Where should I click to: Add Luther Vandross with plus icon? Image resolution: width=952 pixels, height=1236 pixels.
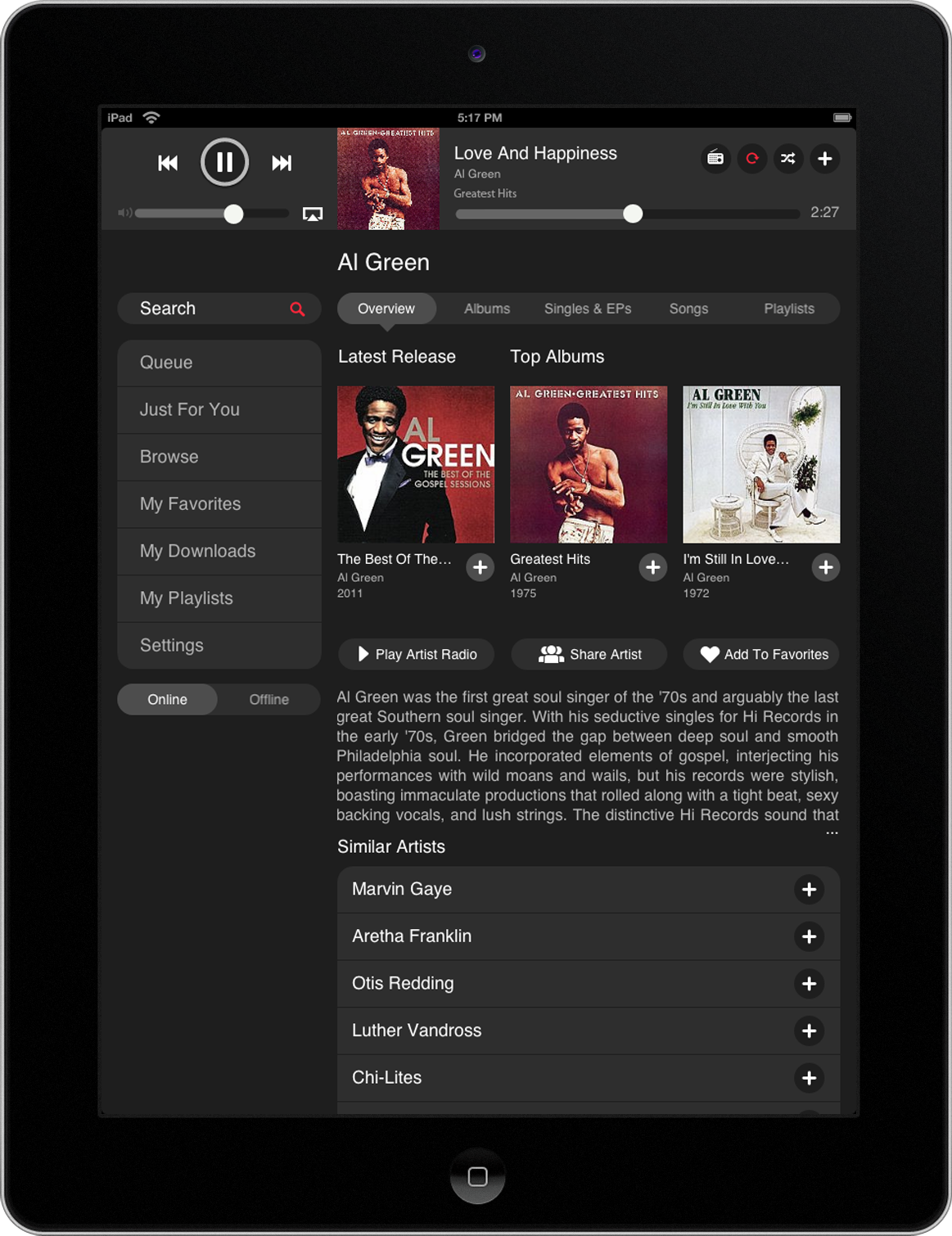point(809,1031)
